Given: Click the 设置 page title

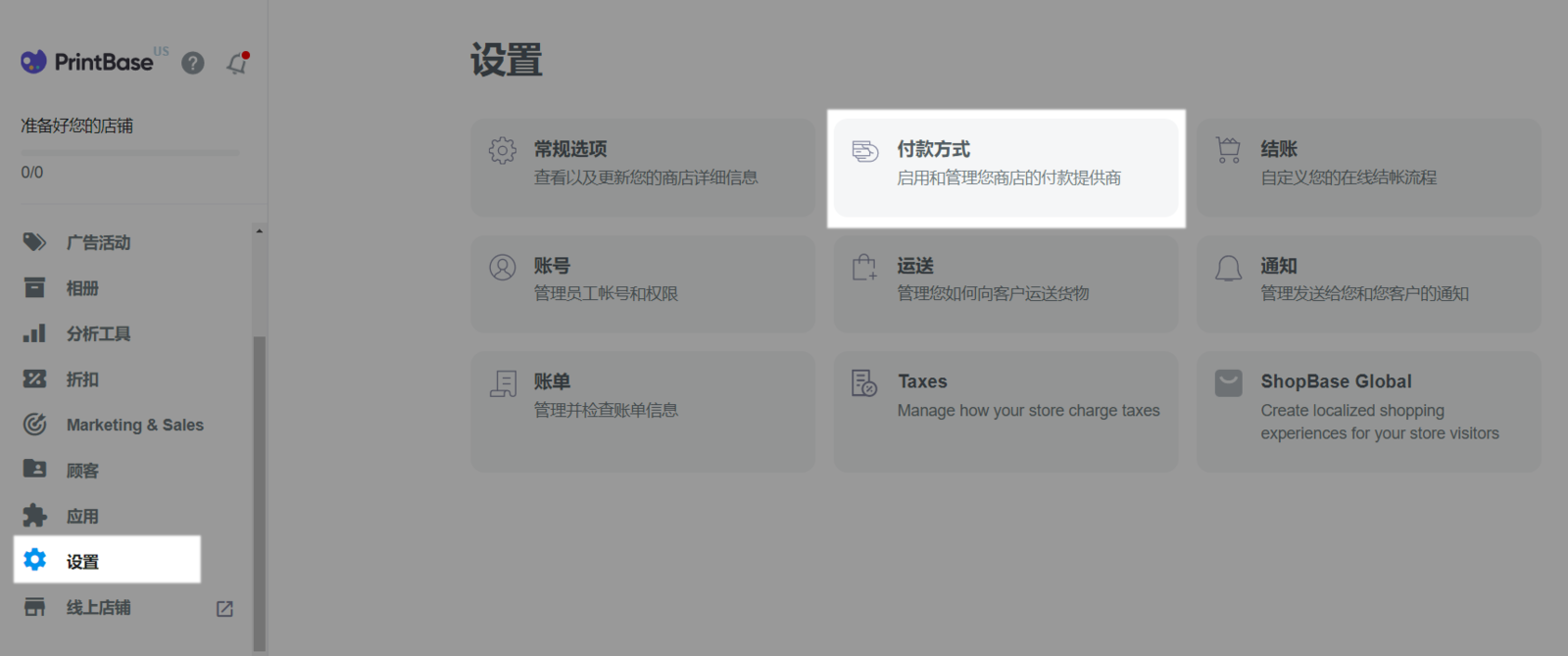Looking at the screenshot, I should coord(507,60).
